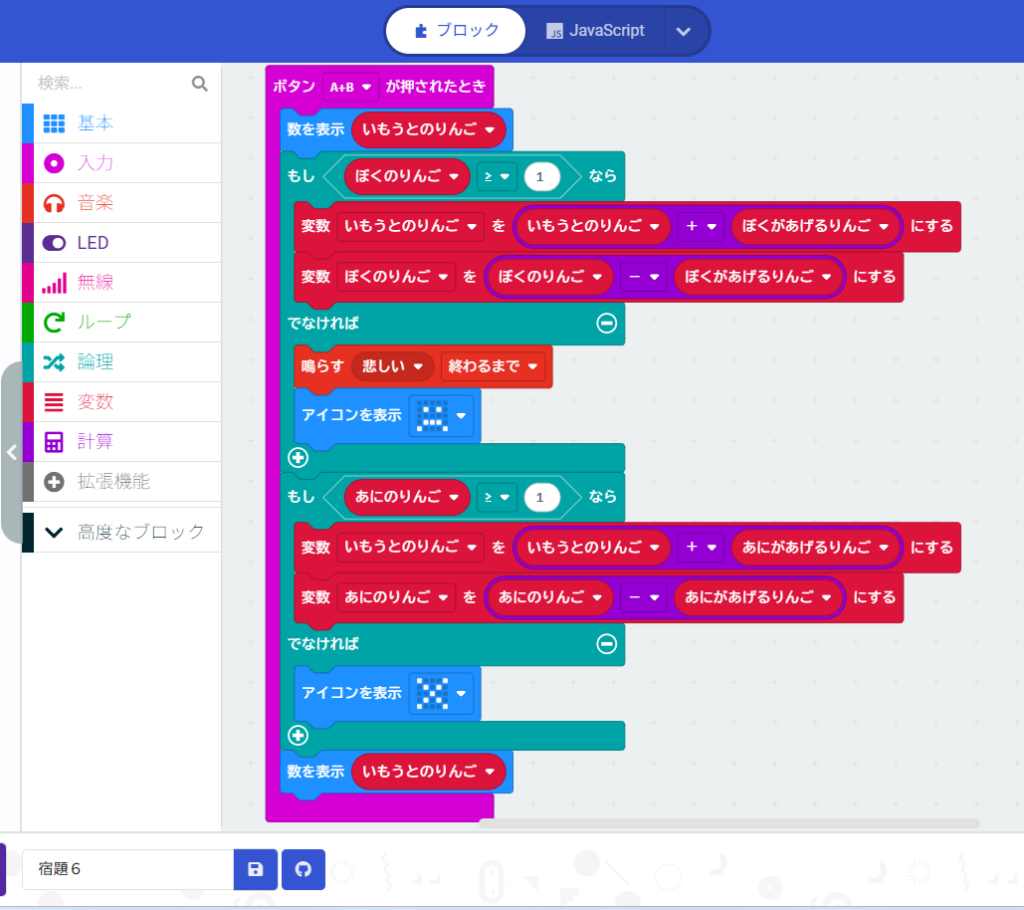The height and width of the screenshot is (910, 1024).
Task: Open GitHub repository button
Action: point(303,869)
